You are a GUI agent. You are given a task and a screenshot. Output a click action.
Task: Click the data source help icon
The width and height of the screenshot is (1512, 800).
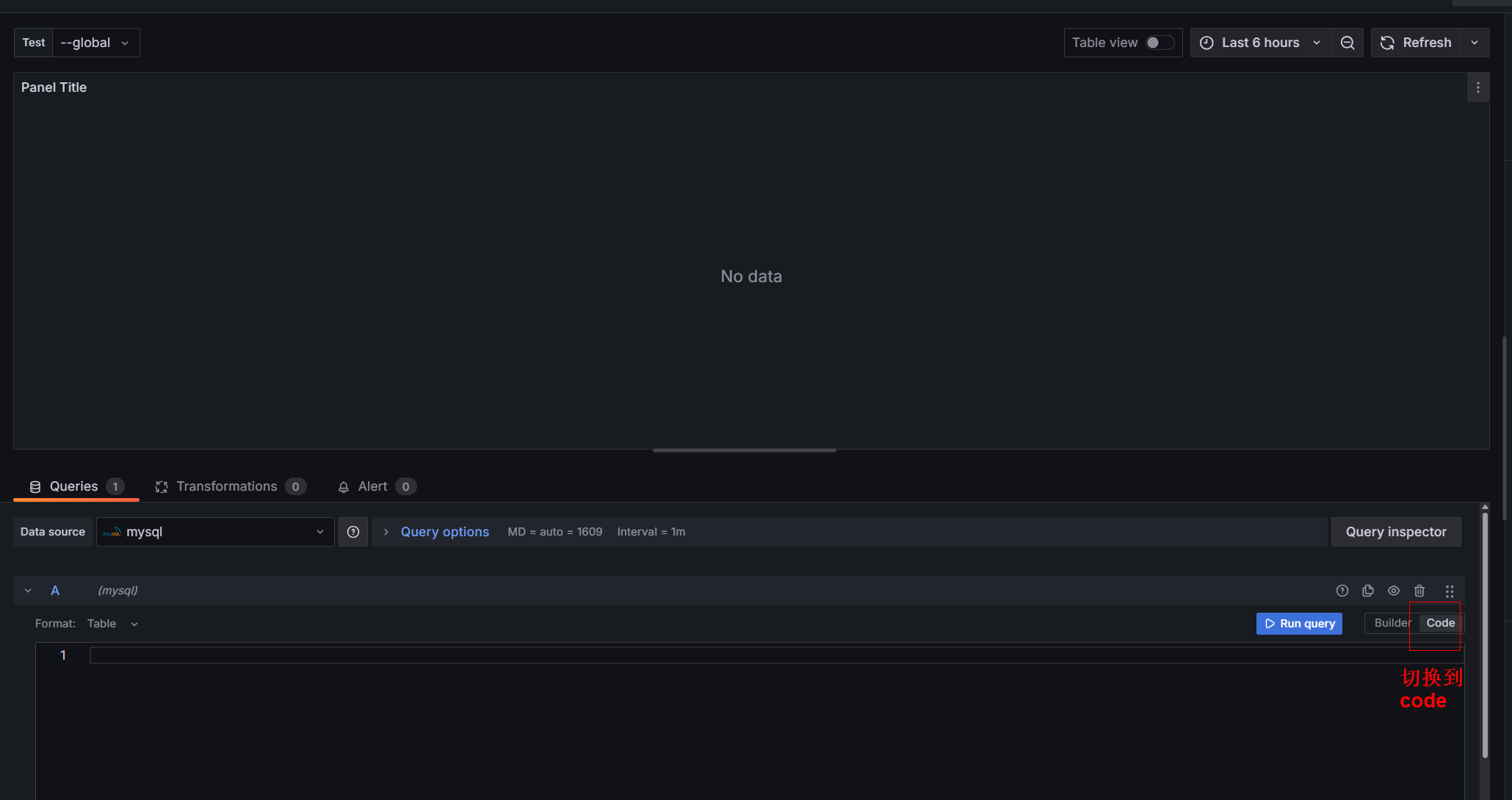(x=352, y=532)
